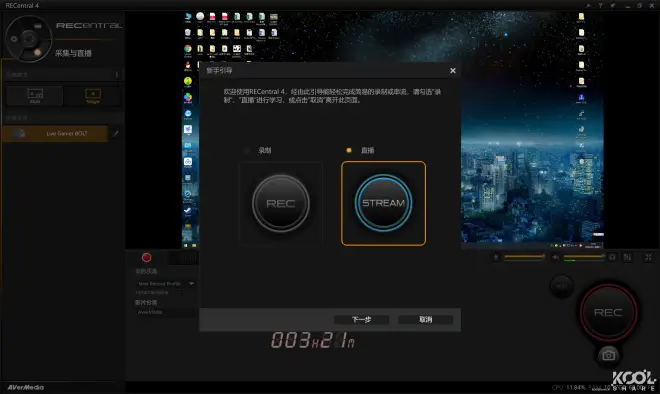Viewport: 660px width, 394px height.
Task: Adjust the microphone volume slider
Action: 524,257
